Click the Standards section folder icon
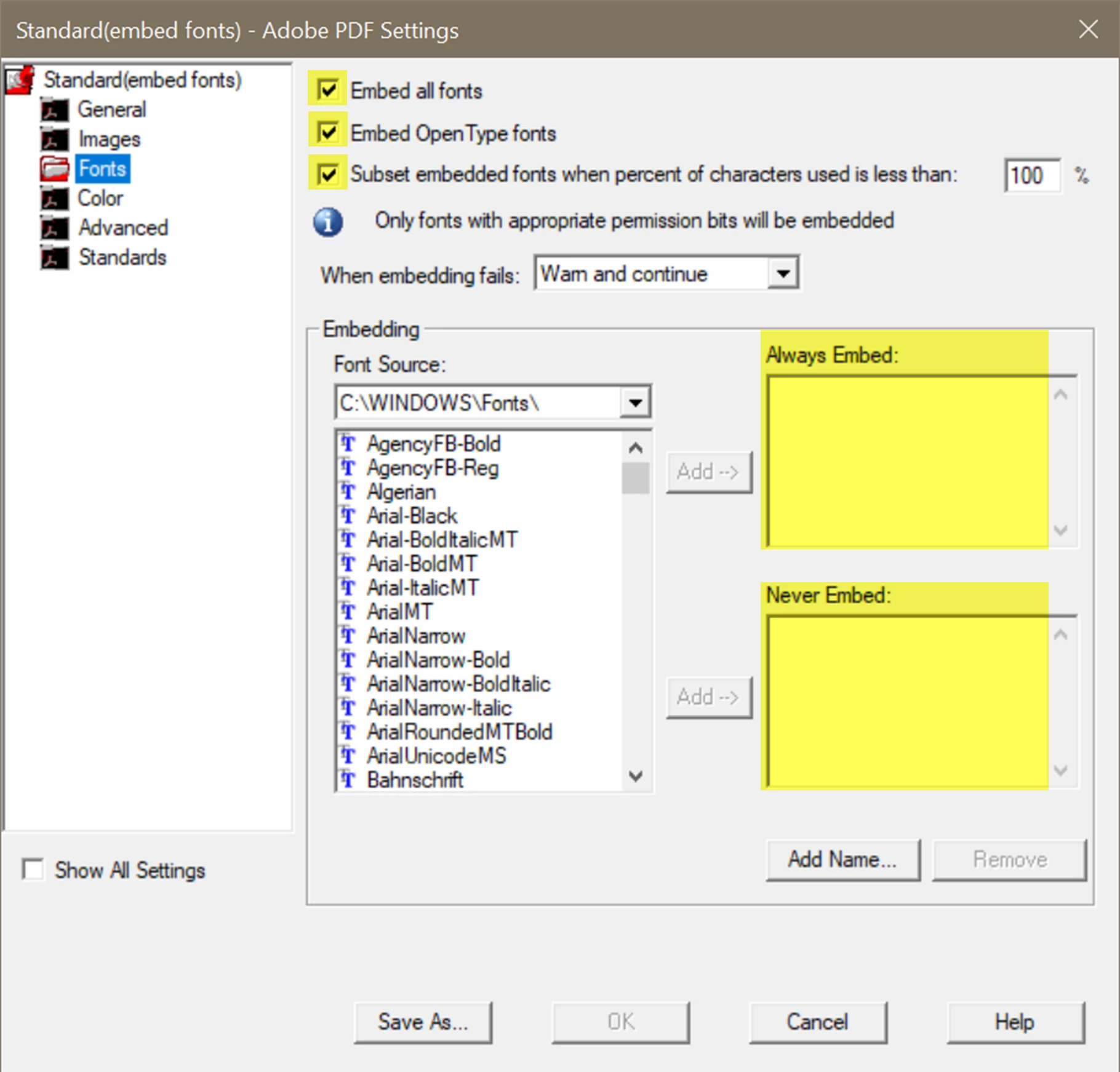The width and height of the screenshot is (1120, 1072). coord(55,258)
